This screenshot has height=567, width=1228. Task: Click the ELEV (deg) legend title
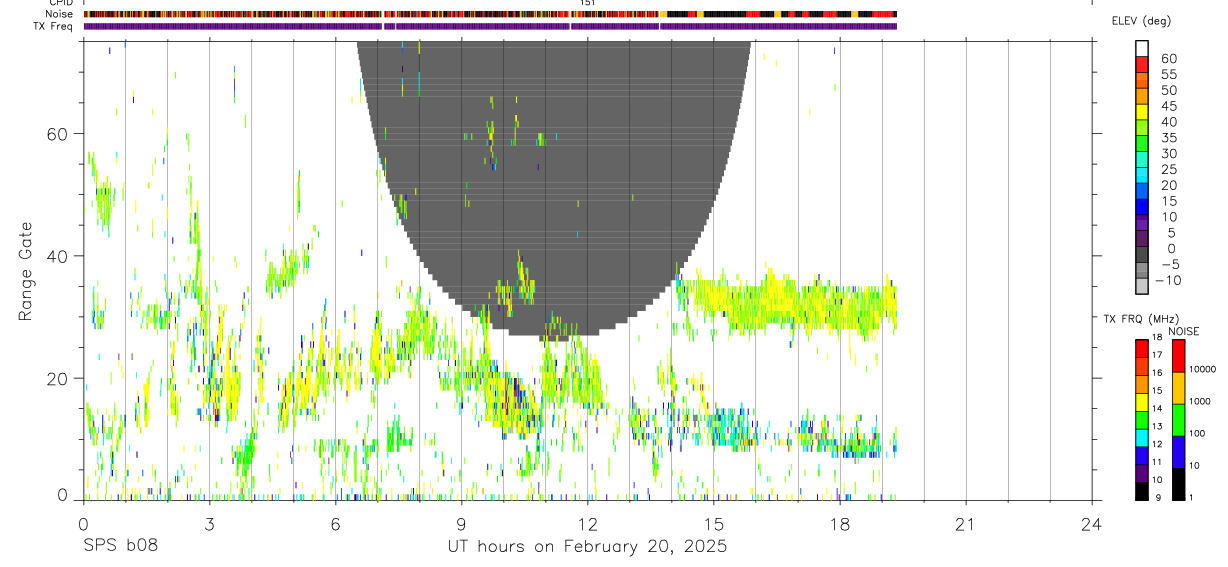(1141, 21)
